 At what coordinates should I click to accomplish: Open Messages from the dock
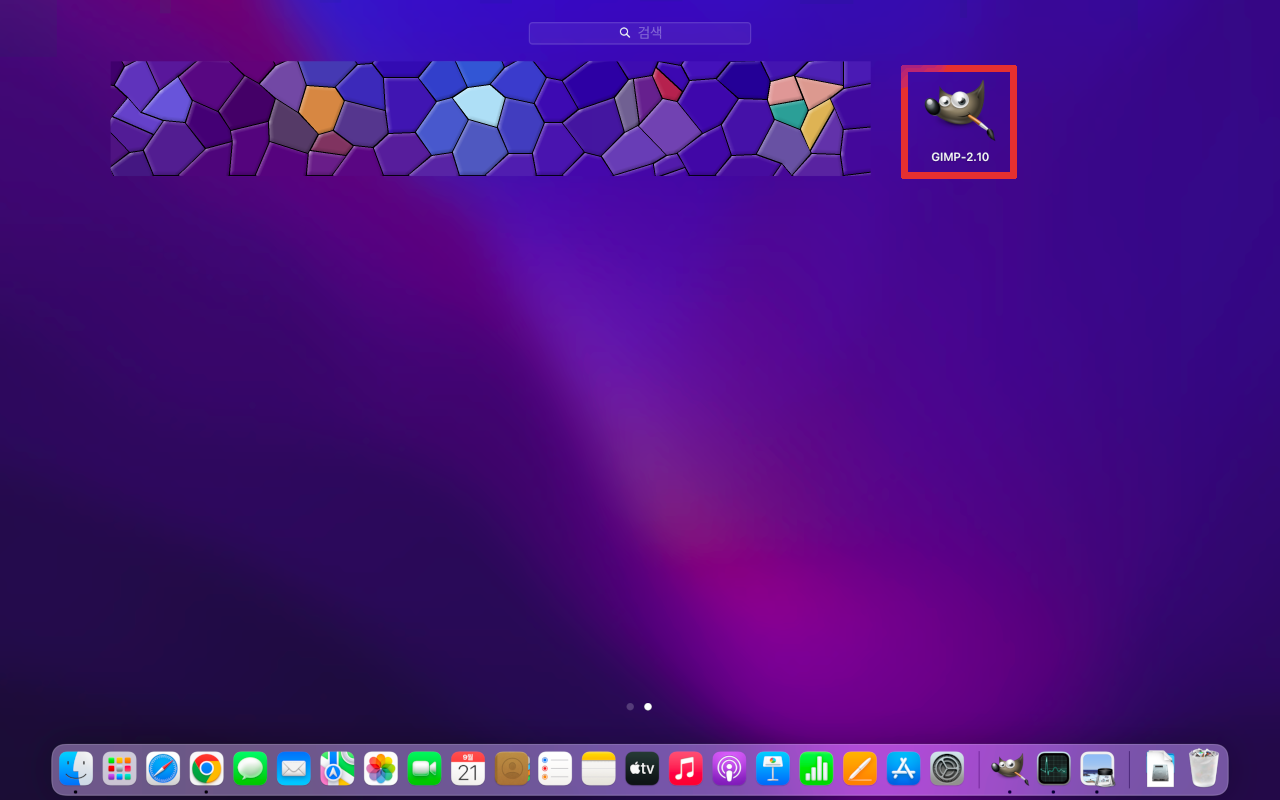coord(250,768)
